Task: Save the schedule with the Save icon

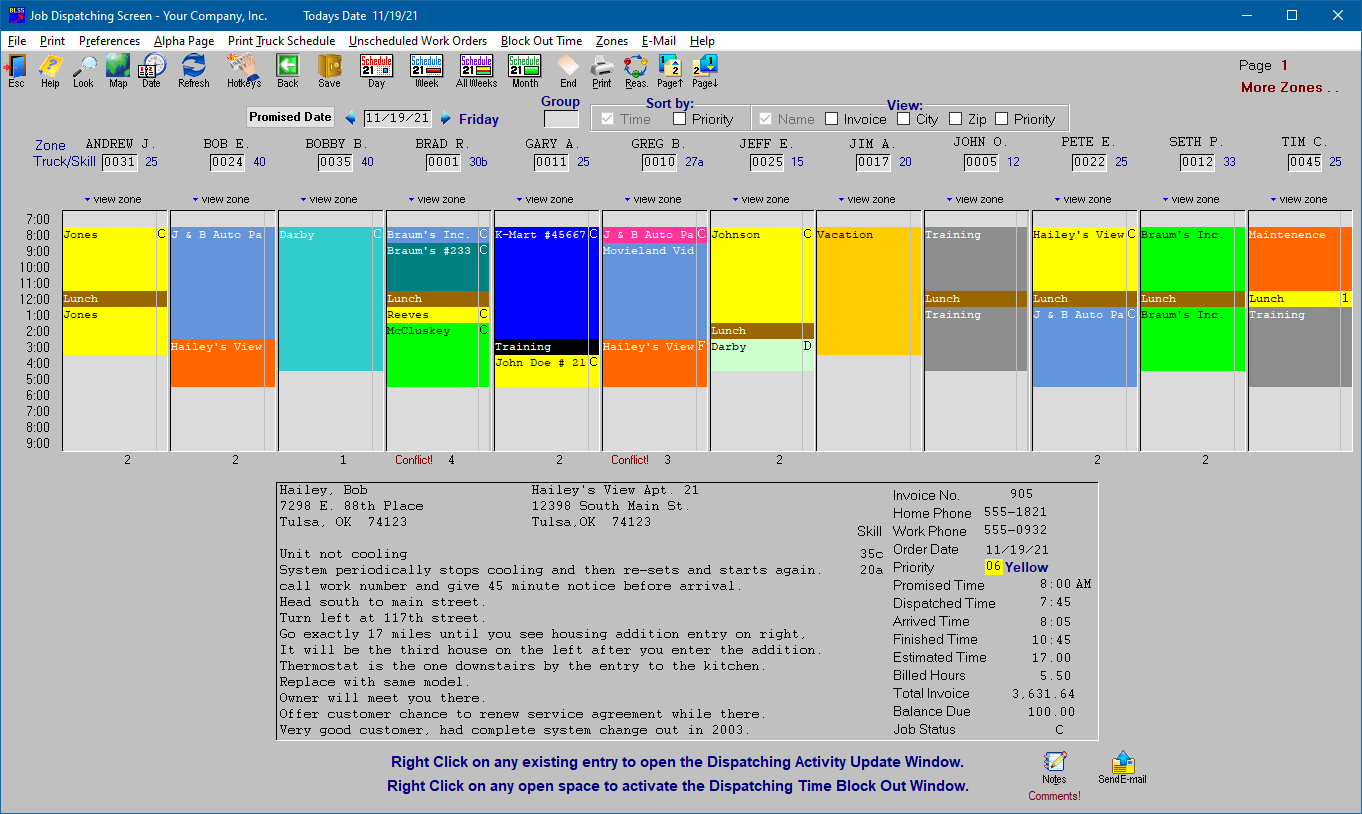Action: pyautogui.click(x=330, y=70)
